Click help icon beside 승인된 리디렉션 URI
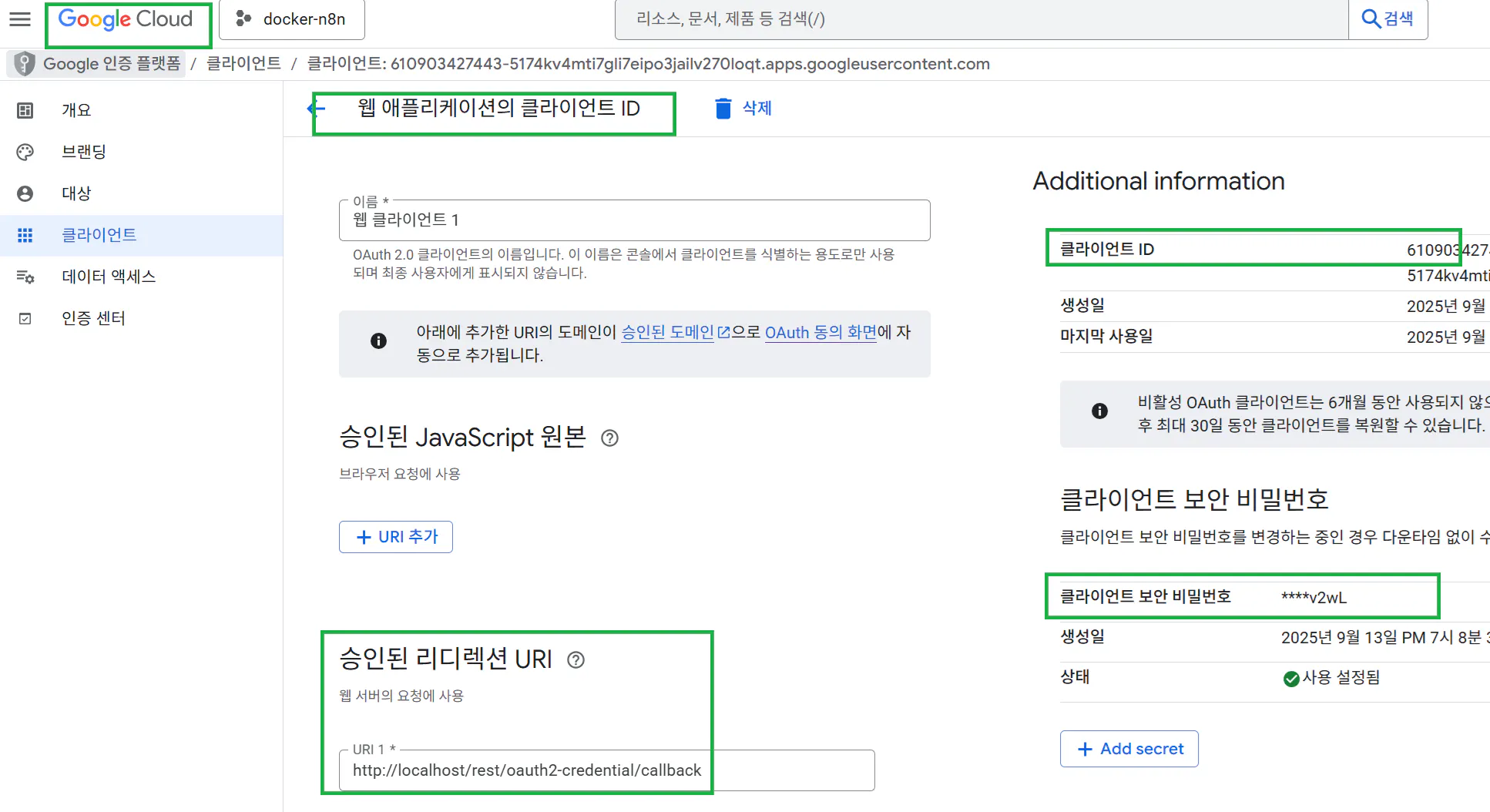Viewport: 1490px width, 812px height. [576, 659]
